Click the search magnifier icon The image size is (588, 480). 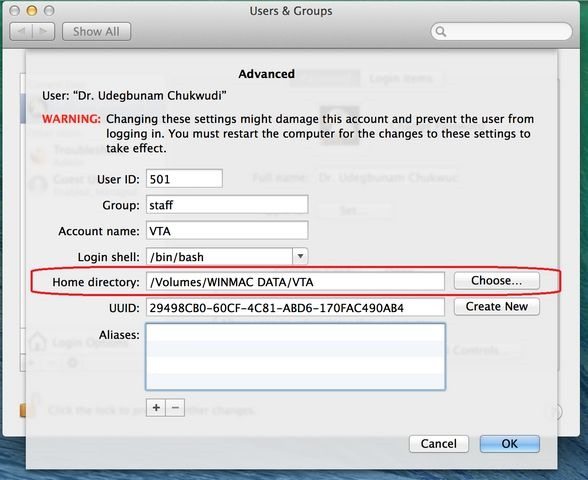[441, 32]
